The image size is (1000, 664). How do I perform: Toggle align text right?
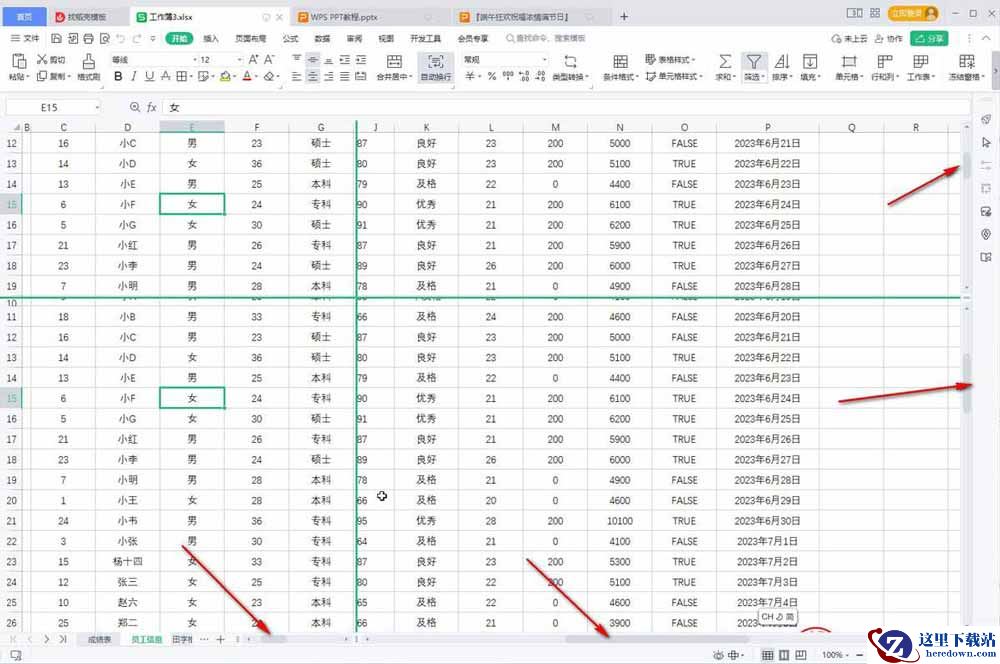328,77
